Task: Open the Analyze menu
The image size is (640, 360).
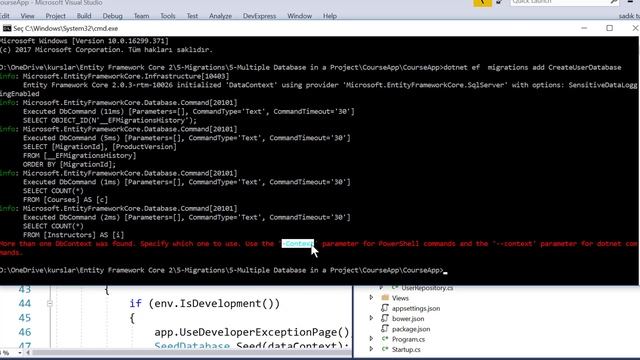Action: 220,16
